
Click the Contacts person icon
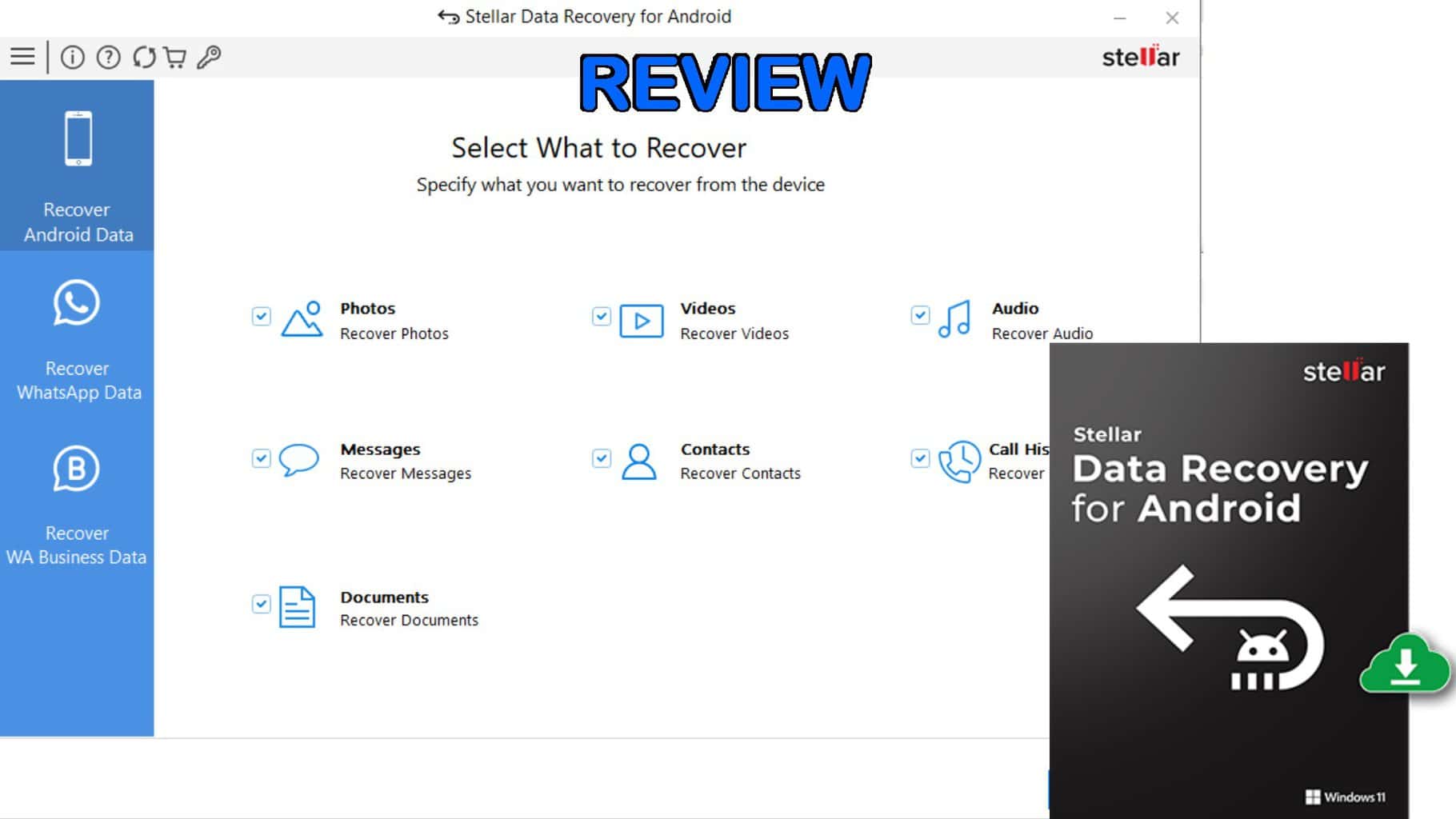pos(639,461)
